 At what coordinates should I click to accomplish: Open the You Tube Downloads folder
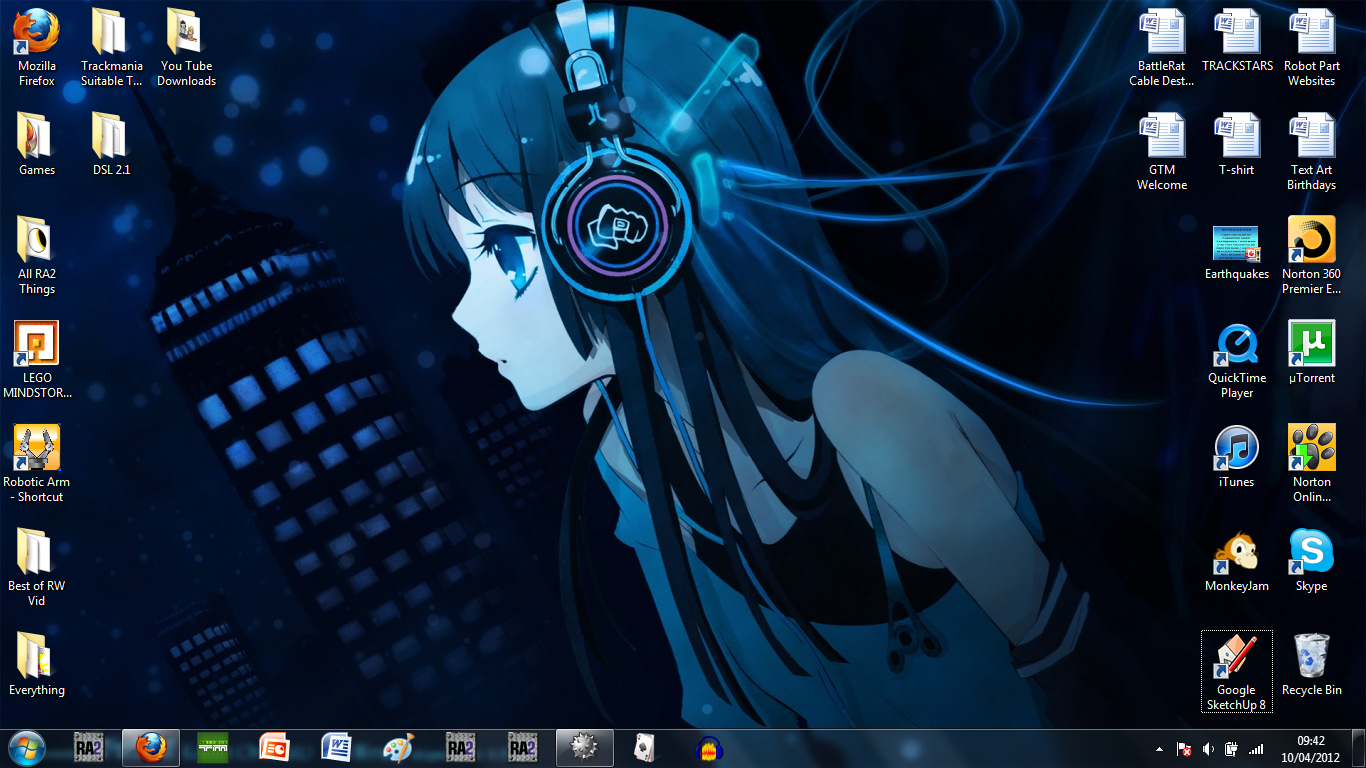click(x=186, y=48)
